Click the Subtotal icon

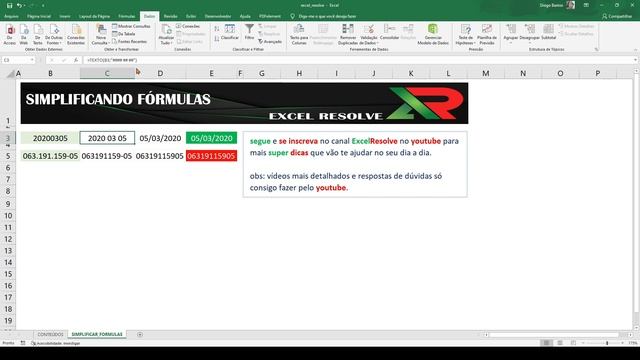click(x=549, y=32)
